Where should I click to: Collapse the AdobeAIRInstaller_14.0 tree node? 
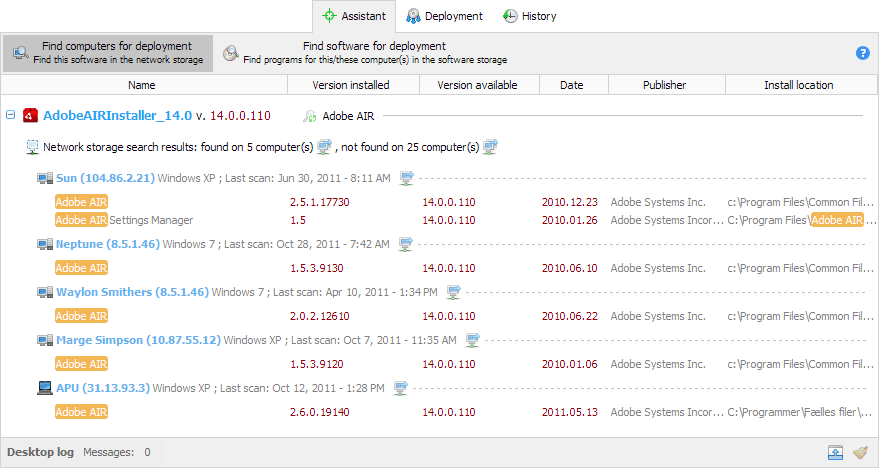(x=10, y=115)
